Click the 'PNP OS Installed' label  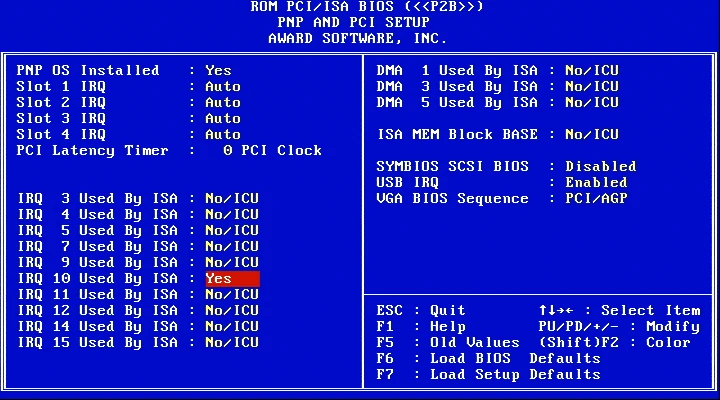(88, 70)
